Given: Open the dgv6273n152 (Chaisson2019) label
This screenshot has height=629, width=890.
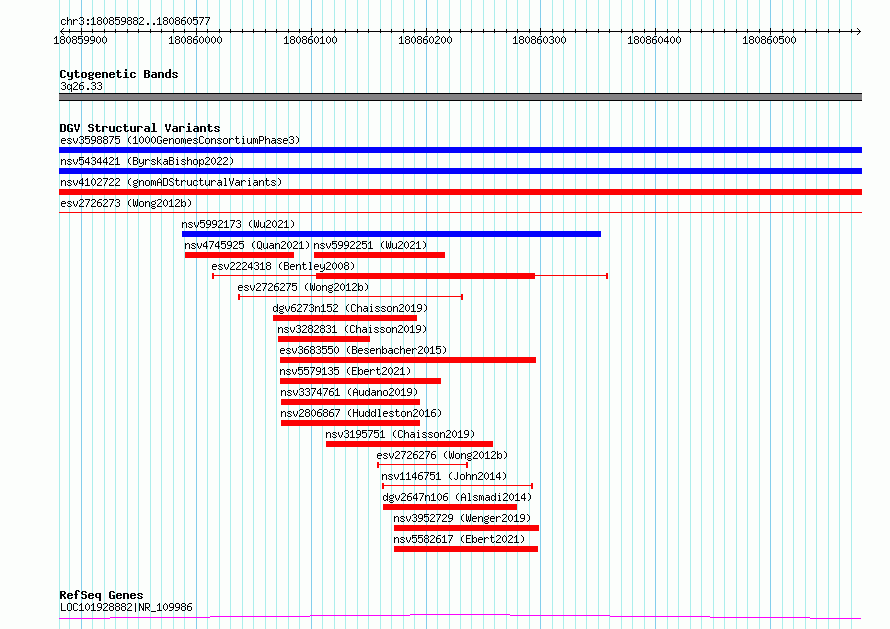Looking at the screenshot, I should pos(350,308).
